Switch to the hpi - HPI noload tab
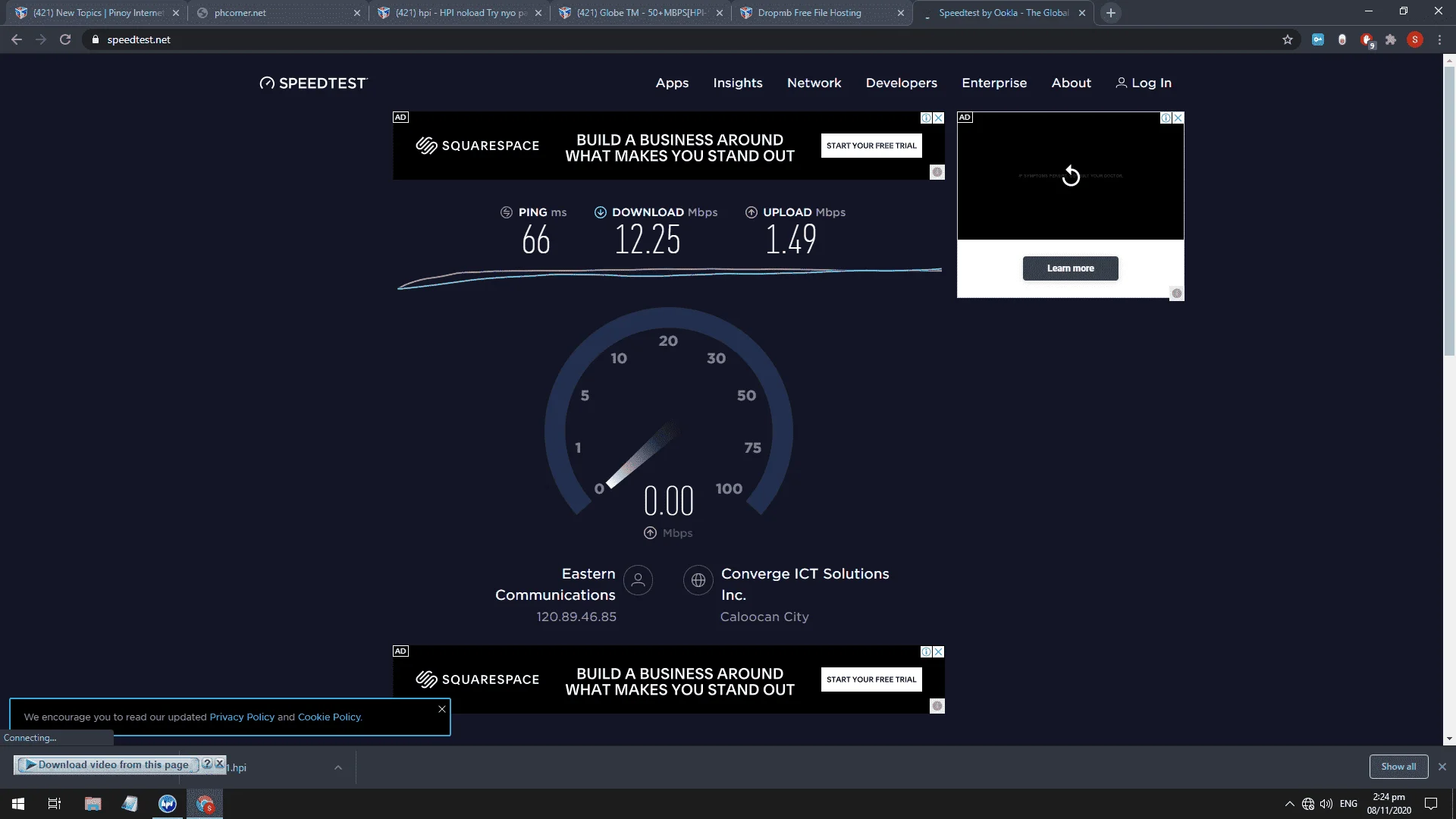 point(460,13)
